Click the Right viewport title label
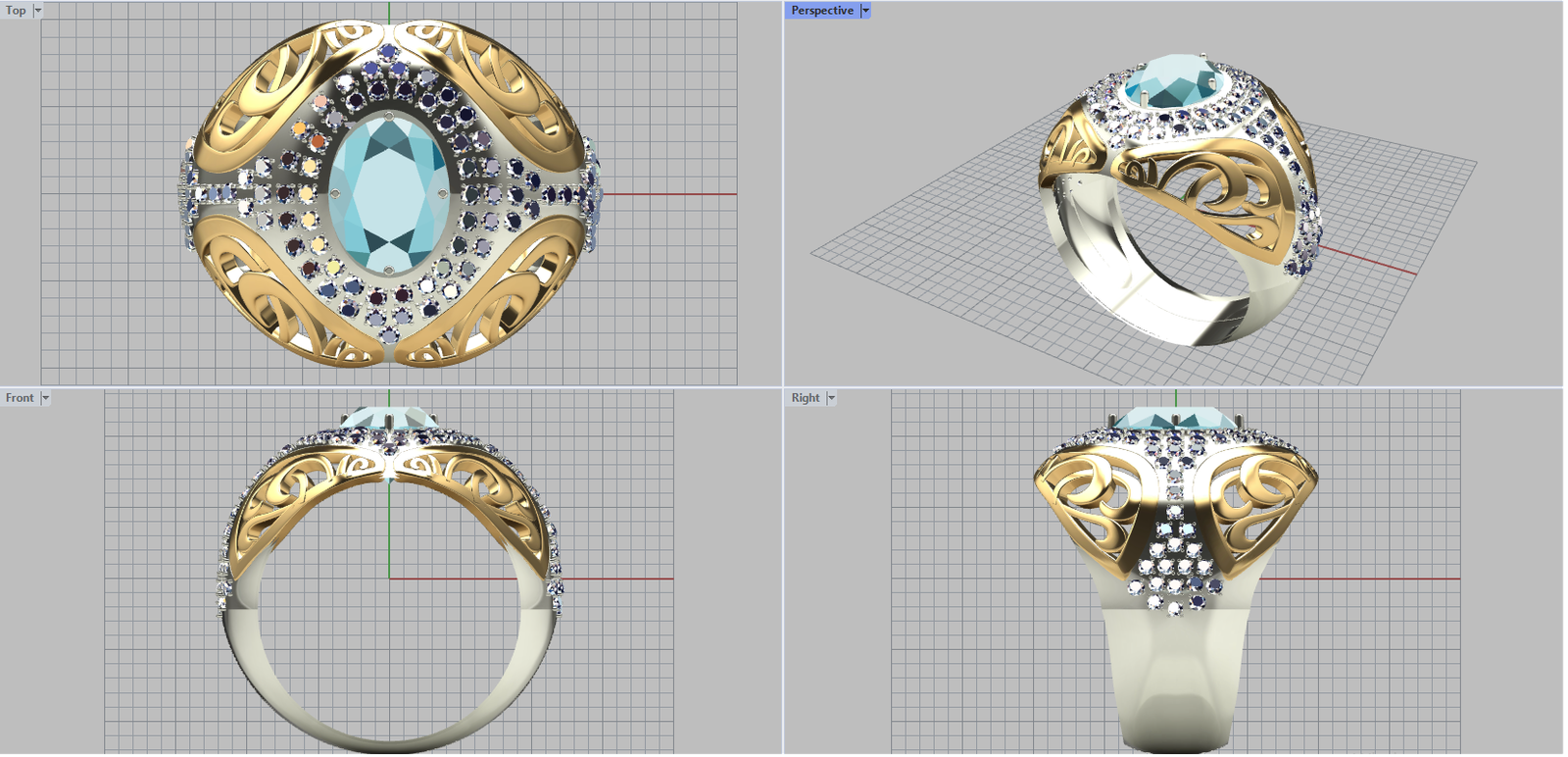This screenshot has width=1568, height=757. click(806, 398)
